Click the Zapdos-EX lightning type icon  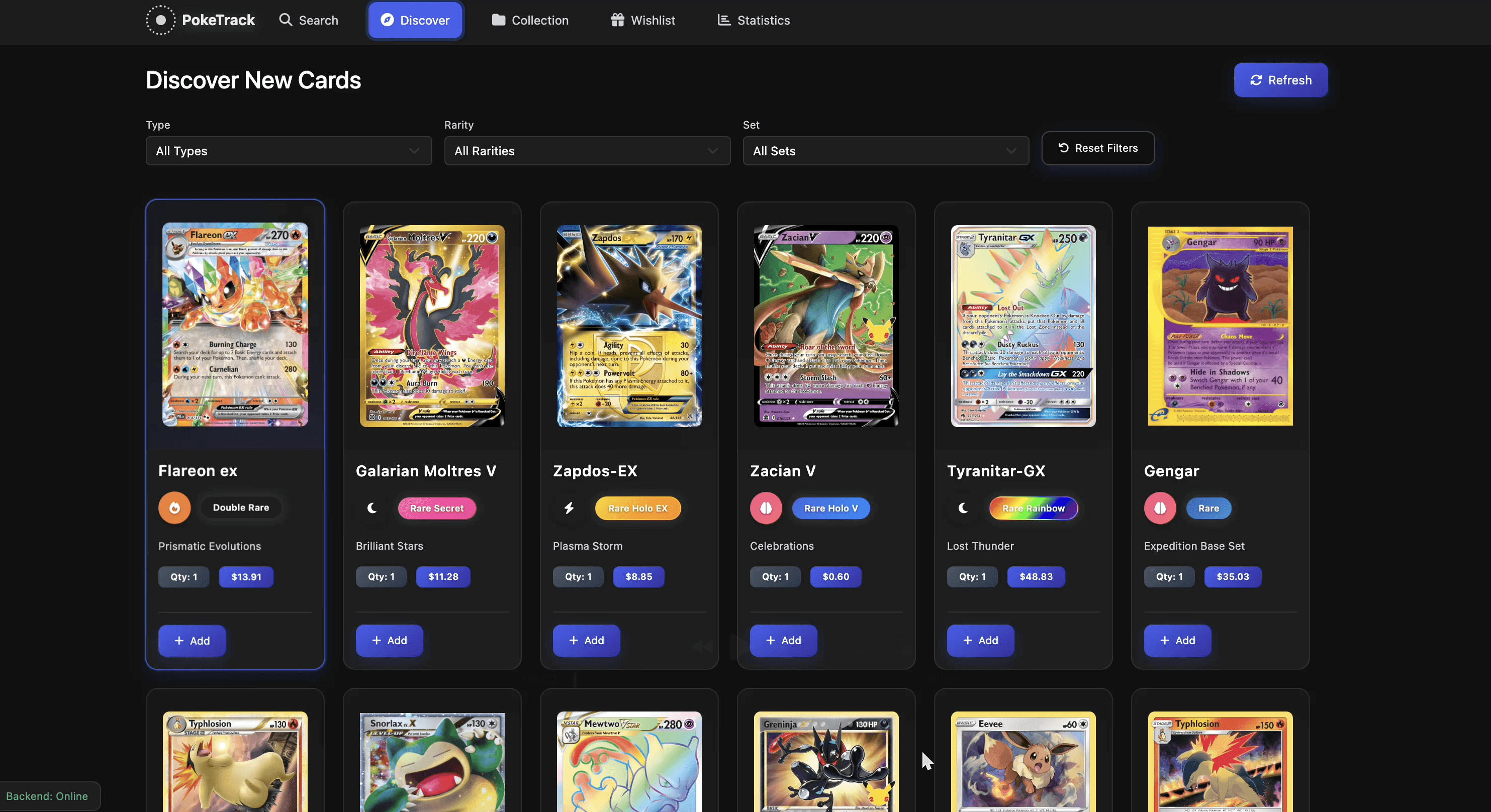click(569, 509)
